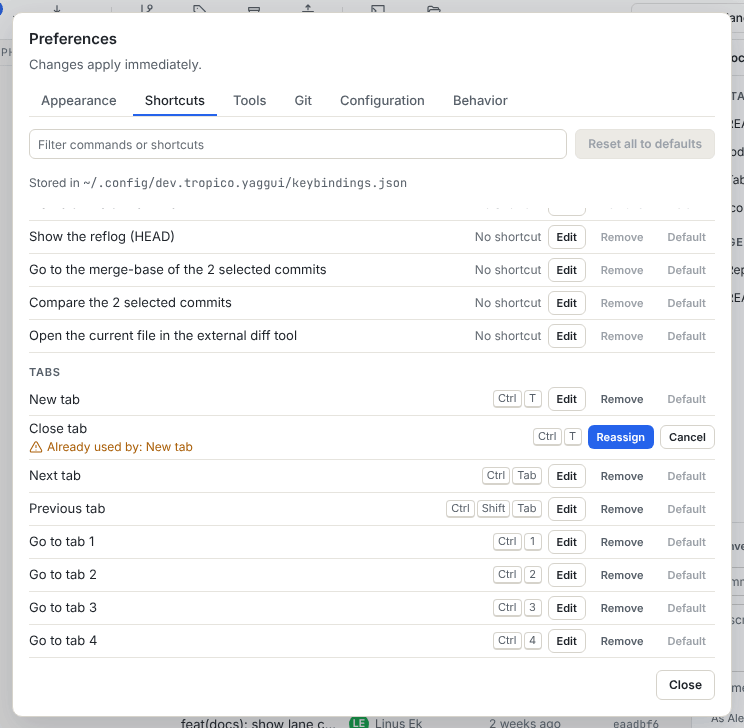The width and height of the screenshot is (744, 728).
Task: Edit the Next tab shortcut
Action: [567, 476]
